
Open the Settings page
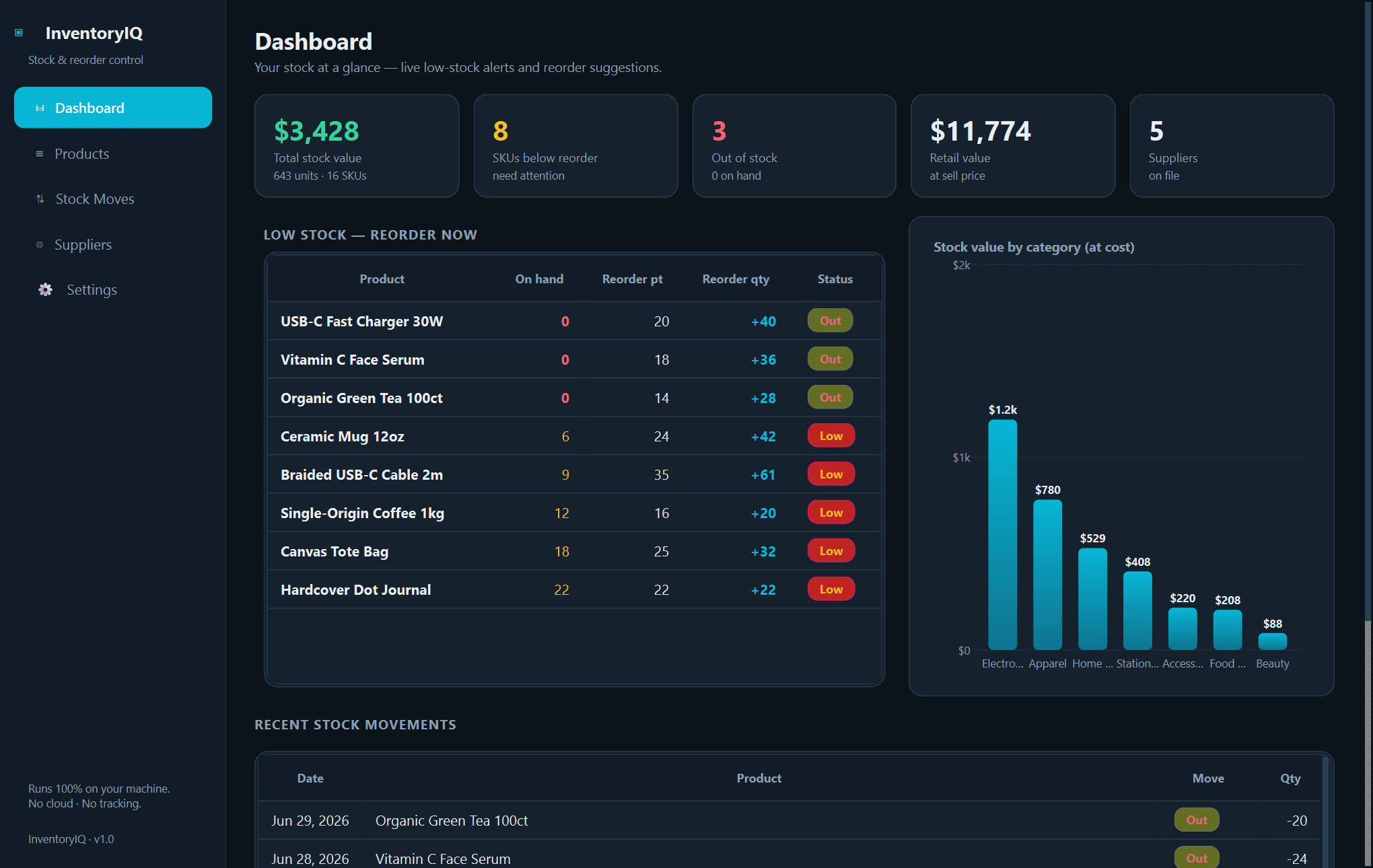pyautogui.click(x=113, y=290)
